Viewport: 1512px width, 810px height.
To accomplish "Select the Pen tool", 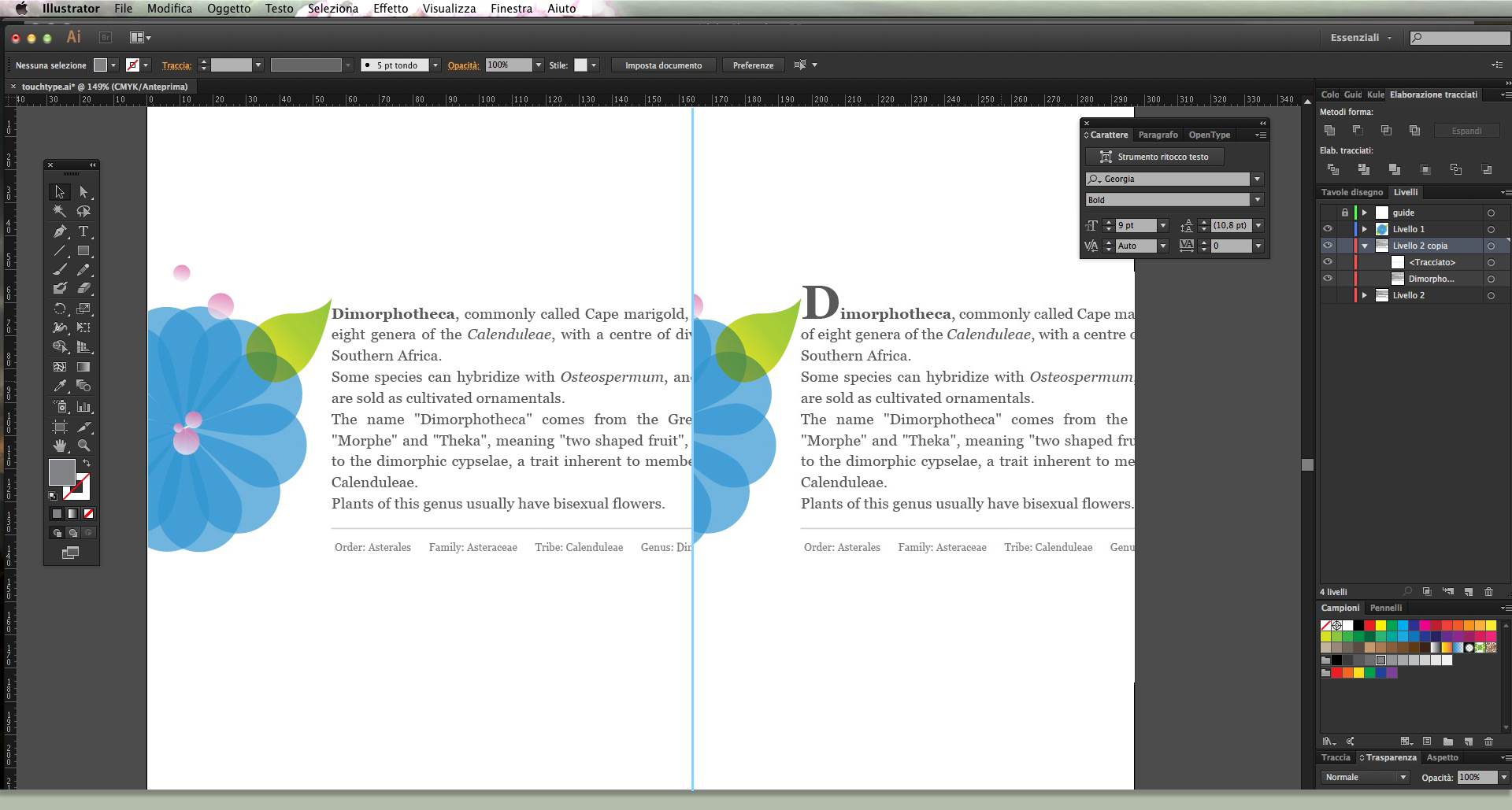I will point(59,231).
